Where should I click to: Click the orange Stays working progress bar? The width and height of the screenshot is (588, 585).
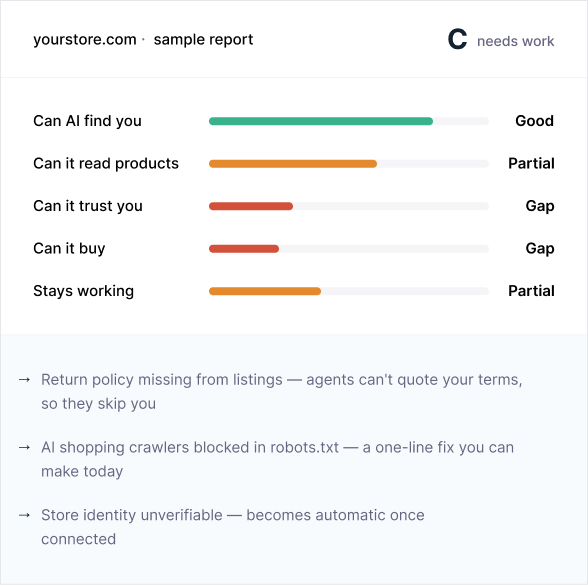tap(265, 291)
